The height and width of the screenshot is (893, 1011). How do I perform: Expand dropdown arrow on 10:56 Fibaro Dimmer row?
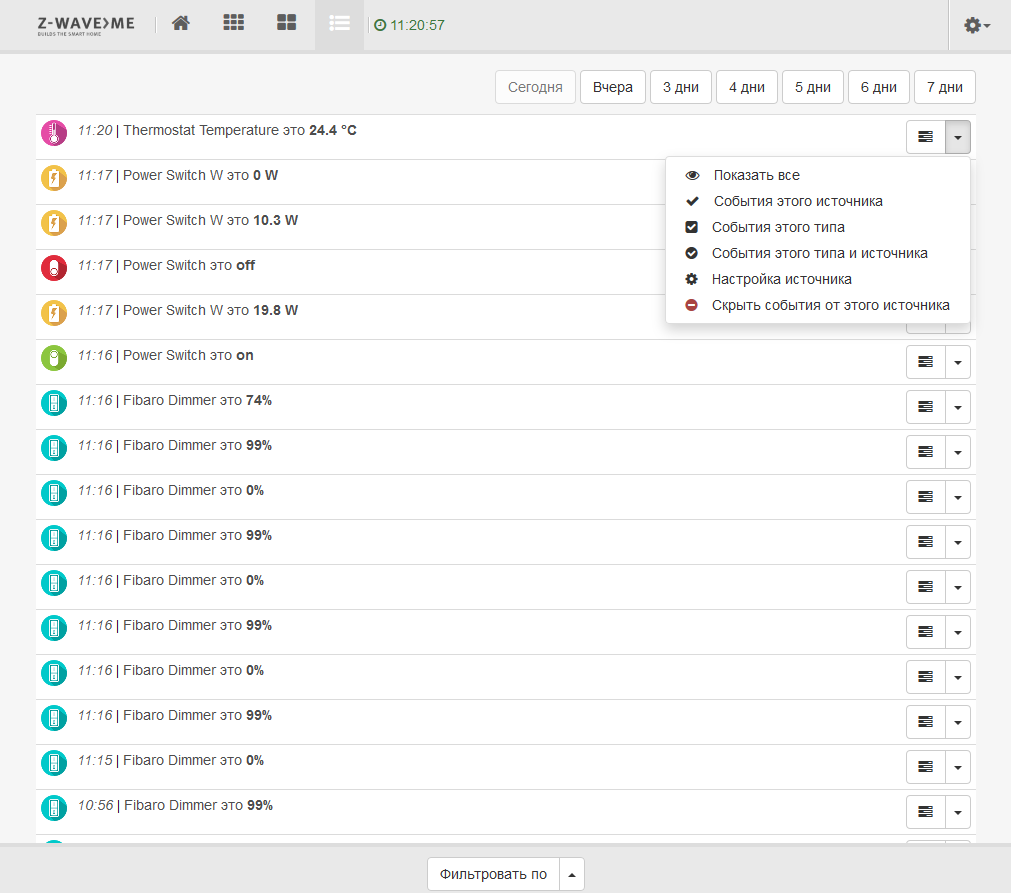tap(958, 812)
